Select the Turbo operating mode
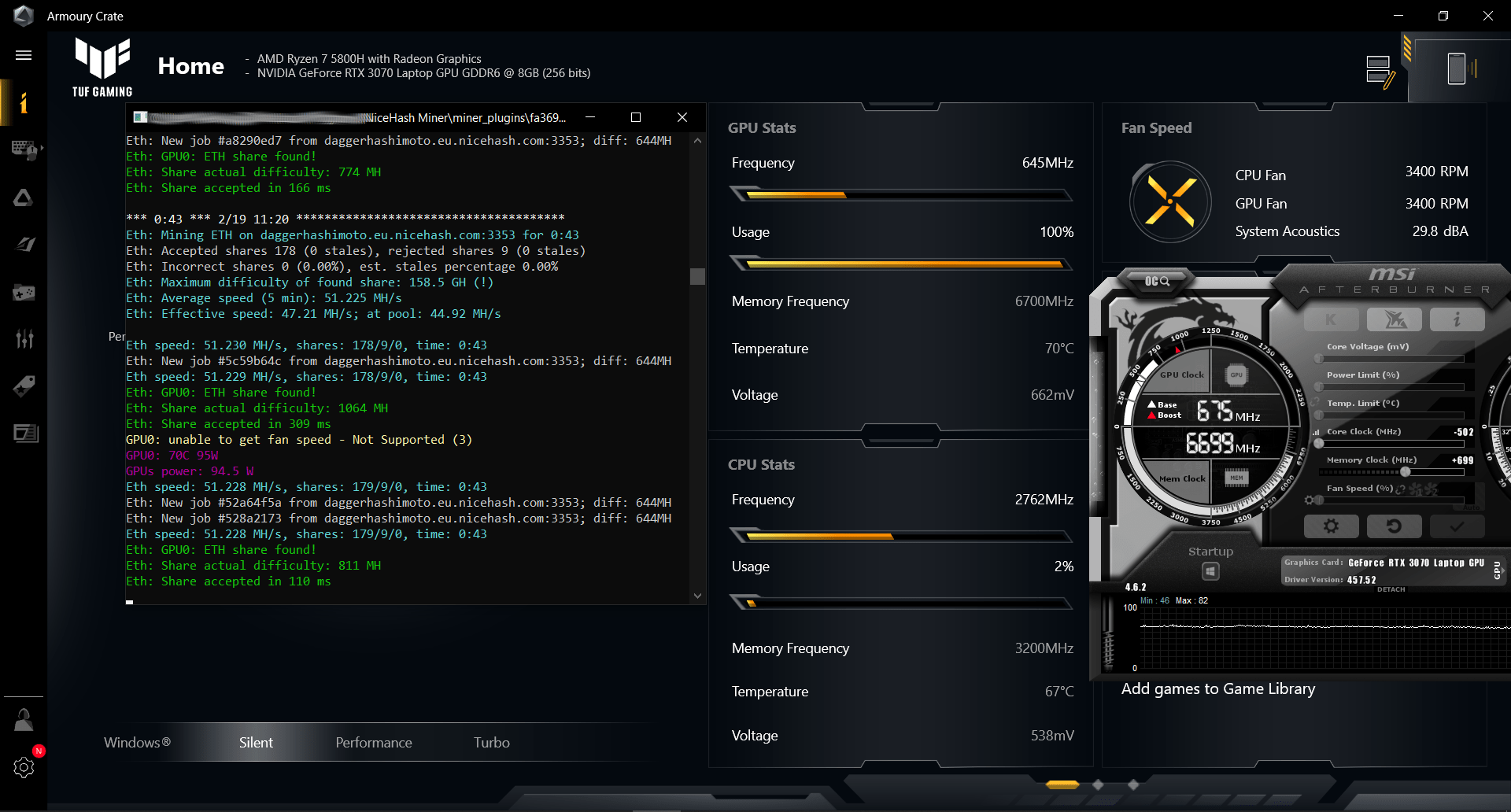This screenshot has height=812, width=1511. click(x=492, y=743)
